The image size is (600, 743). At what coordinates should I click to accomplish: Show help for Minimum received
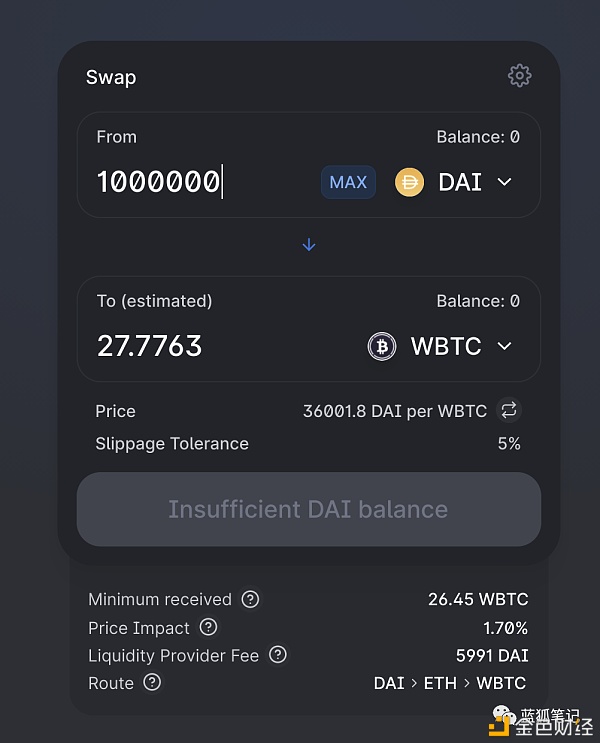coord(250,599)
